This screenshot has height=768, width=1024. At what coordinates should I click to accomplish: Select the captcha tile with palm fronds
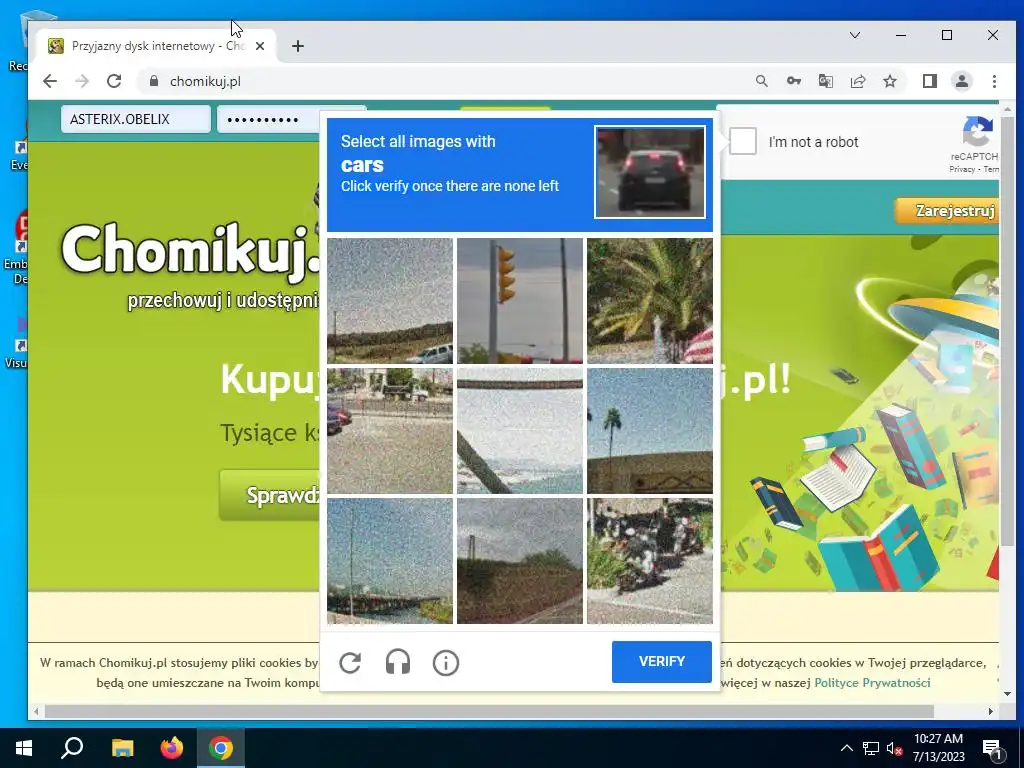tap(650, 300)
